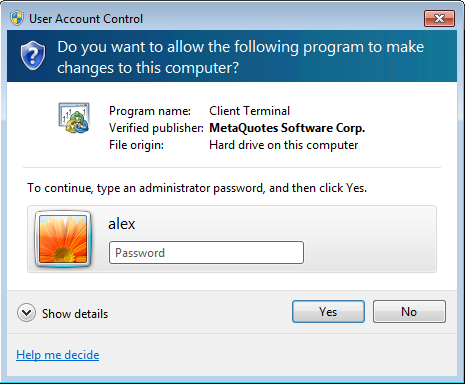The height and width of the screenshot is (384, 466).
Task: Close the User Account Control dialog
Action: (439, 18)
